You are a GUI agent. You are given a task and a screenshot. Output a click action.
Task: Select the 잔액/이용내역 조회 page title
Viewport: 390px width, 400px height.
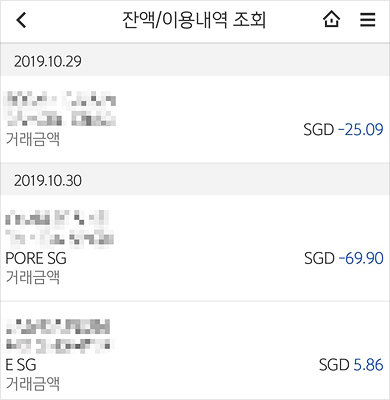194,20
